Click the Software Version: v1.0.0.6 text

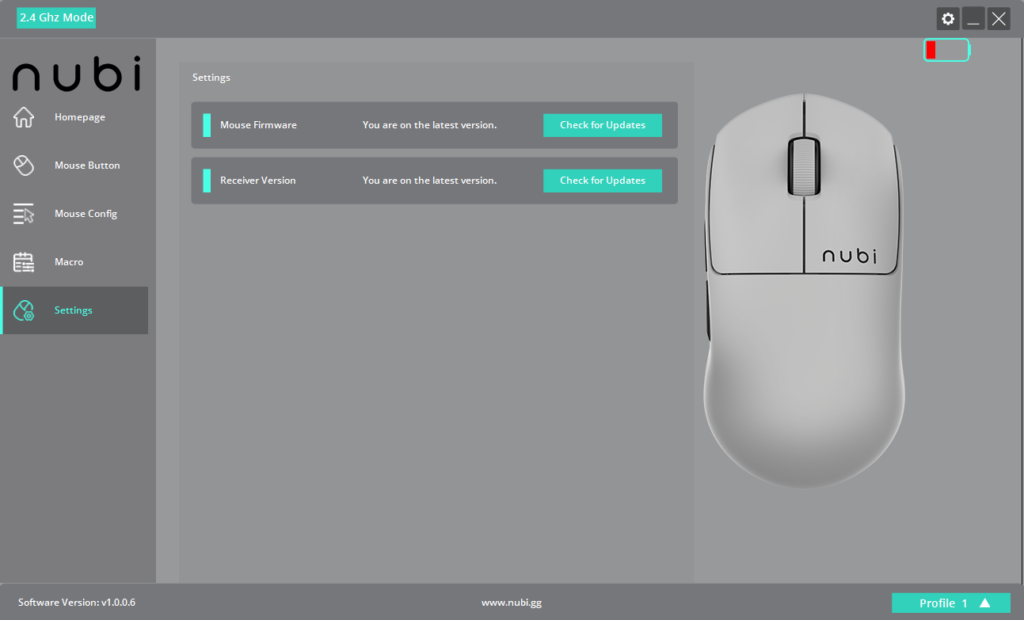[x=76, y=602]
